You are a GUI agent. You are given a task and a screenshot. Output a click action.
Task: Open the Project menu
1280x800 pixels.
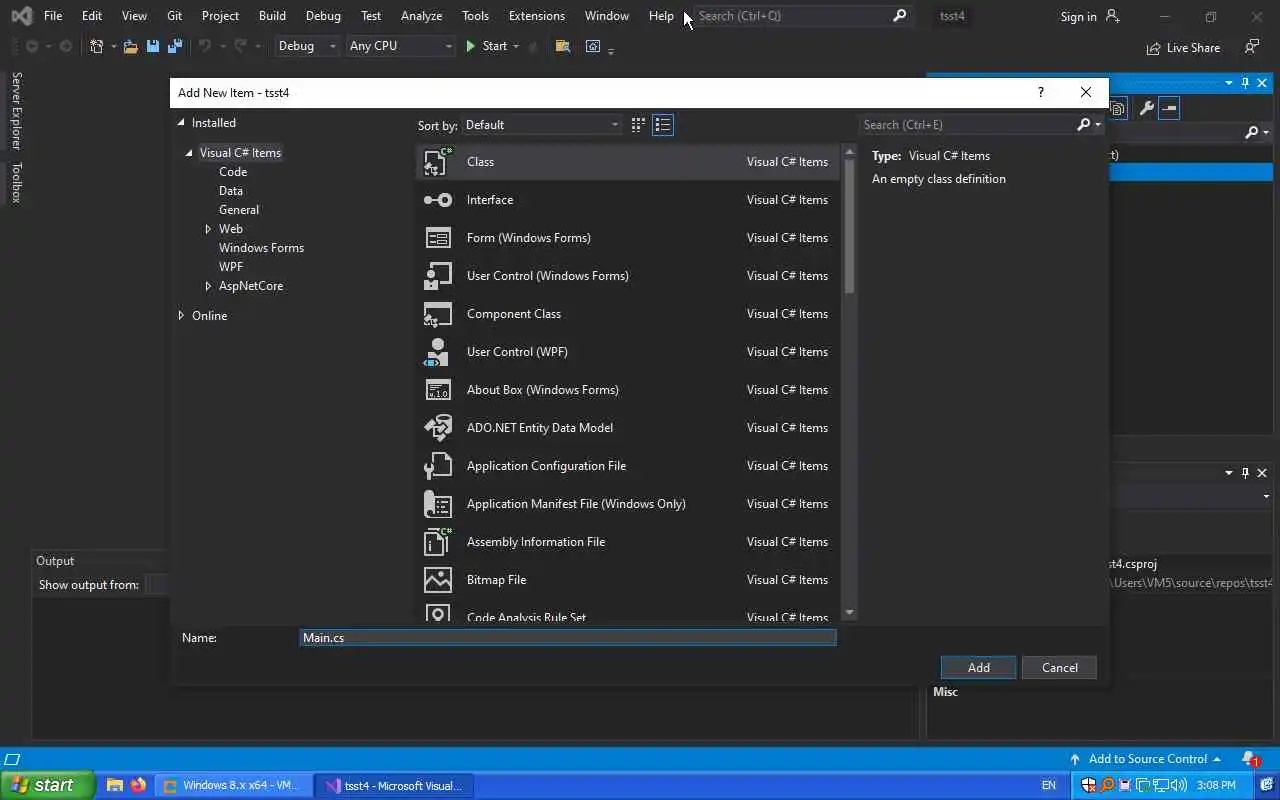(220, 16)
